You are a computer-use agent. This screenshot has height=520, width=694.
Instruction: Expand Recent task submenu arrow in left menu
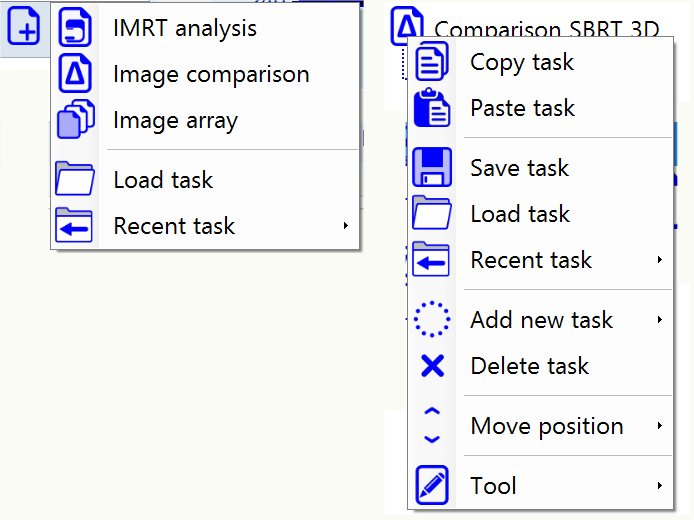pos(345,226)
